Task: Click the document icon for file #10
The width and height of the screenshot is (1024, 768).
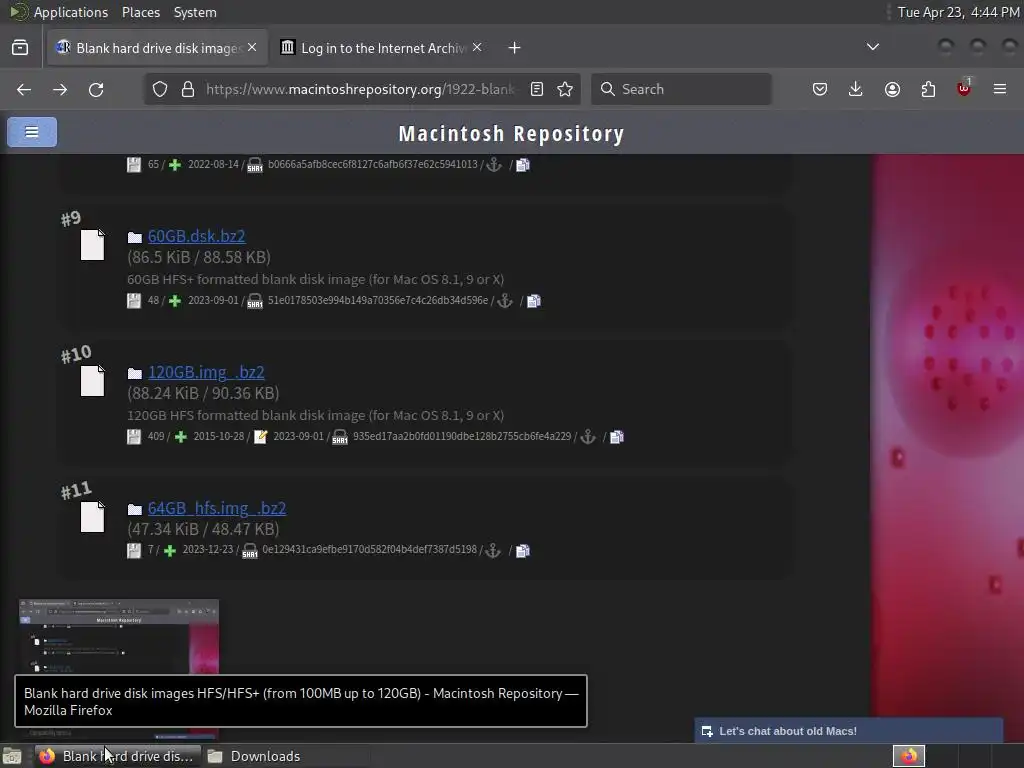Action: pyautogui.click(x=92, y=381)
